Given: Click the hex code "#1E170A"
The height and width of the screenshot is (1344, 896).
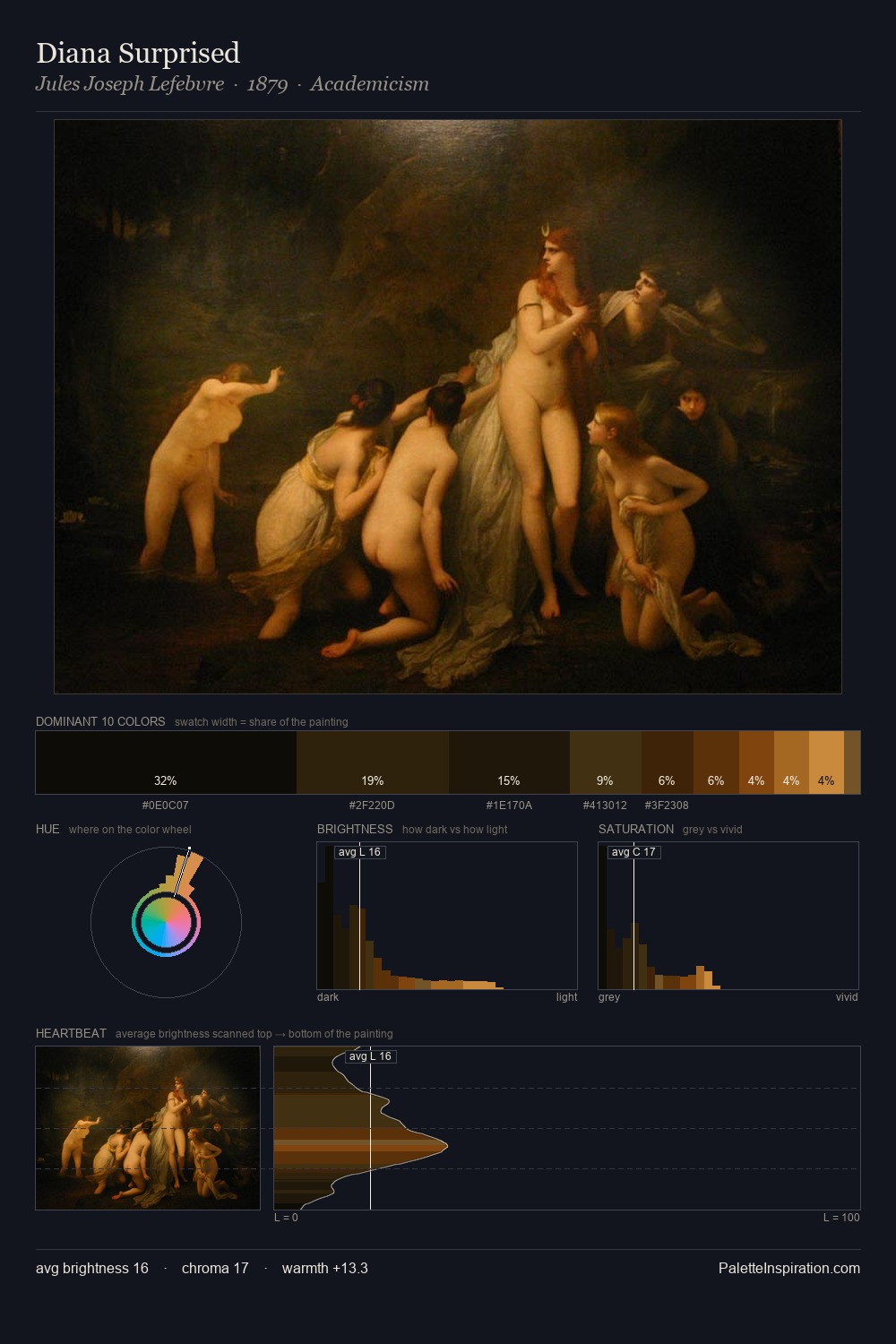Looking at the screenshot, I should [509, 806].
